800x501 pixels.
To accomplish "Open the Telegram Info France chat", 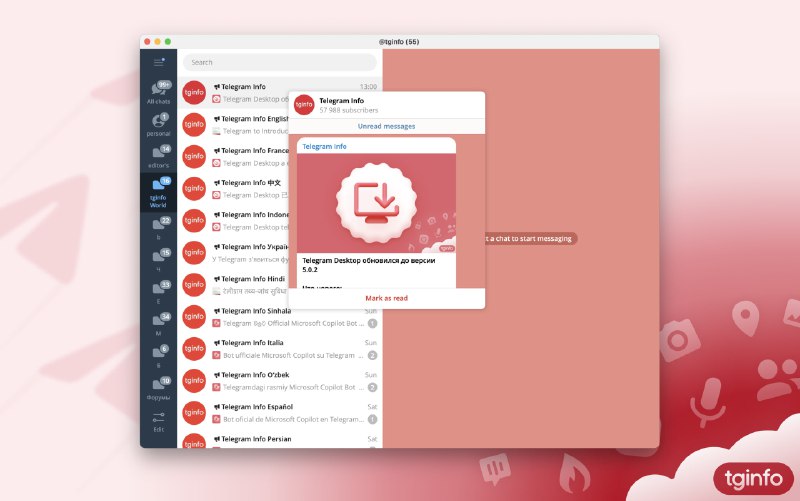I will pyautogui.click(x=235, y=157).
